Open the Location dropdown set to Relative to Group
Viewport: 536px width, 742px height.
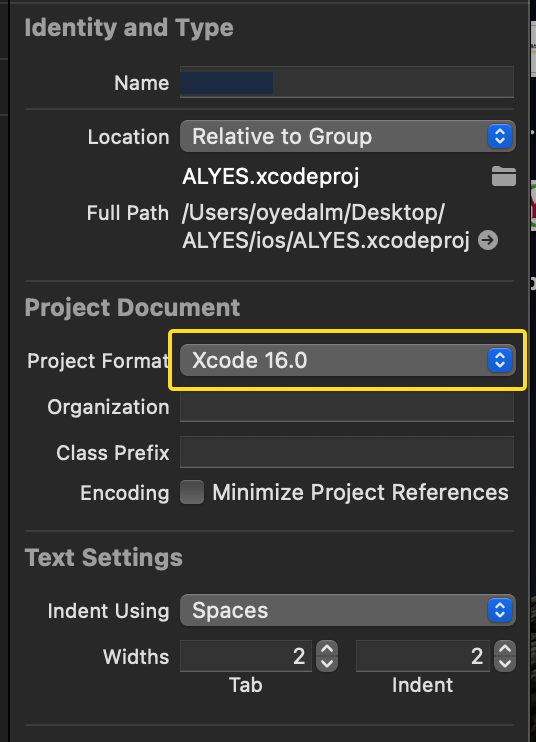click(348, 136)
